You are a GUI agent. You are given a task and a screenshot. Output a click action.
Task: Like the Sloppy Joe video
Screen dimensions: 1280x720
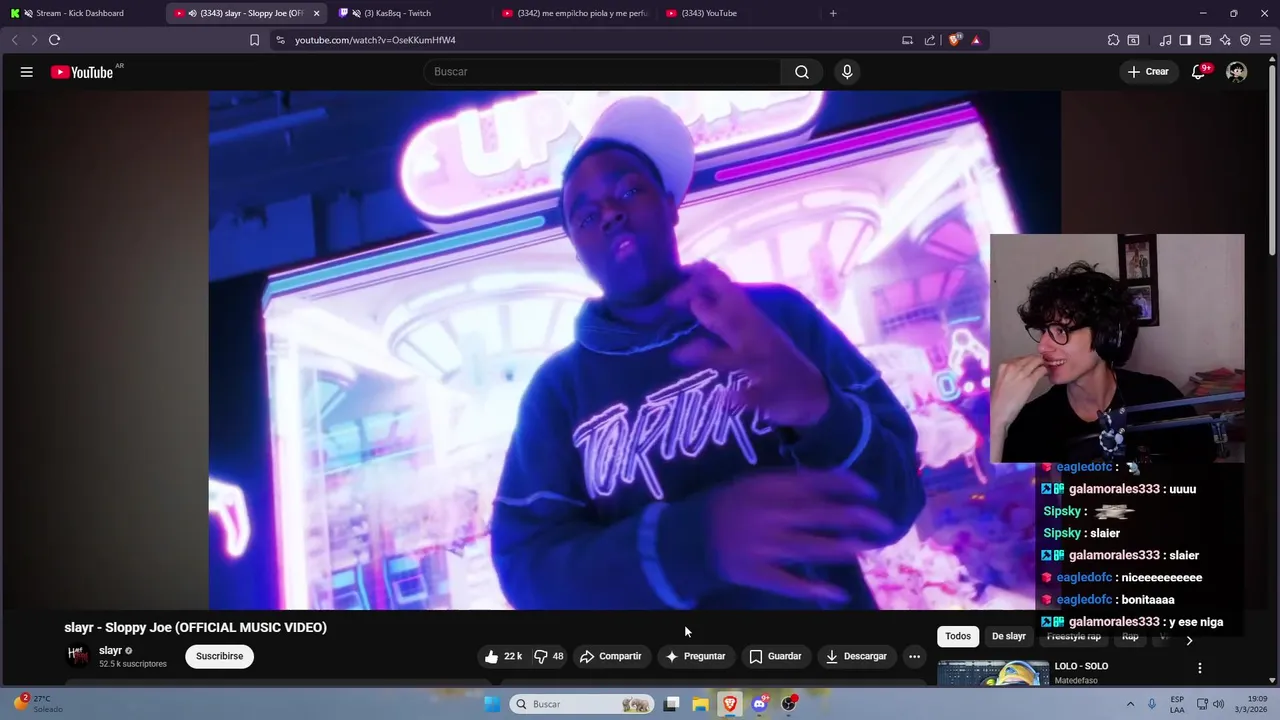[x=503, y=656]
